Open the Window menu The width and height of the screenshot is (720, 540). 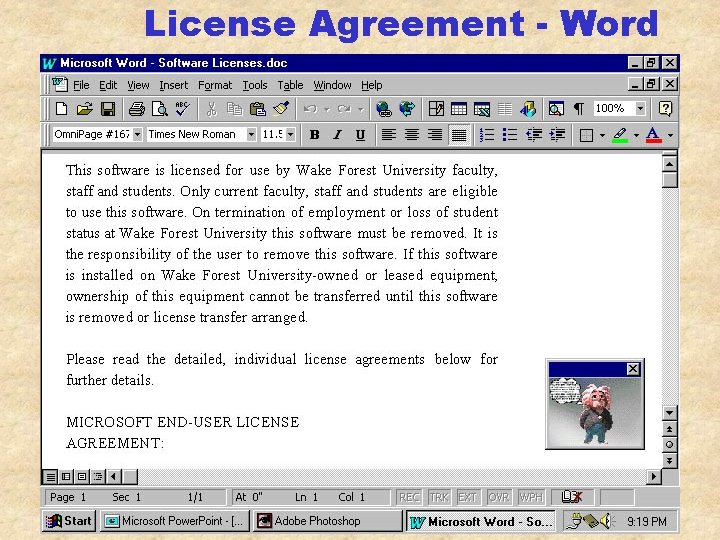pyautogui.click(x=332, y=85)
